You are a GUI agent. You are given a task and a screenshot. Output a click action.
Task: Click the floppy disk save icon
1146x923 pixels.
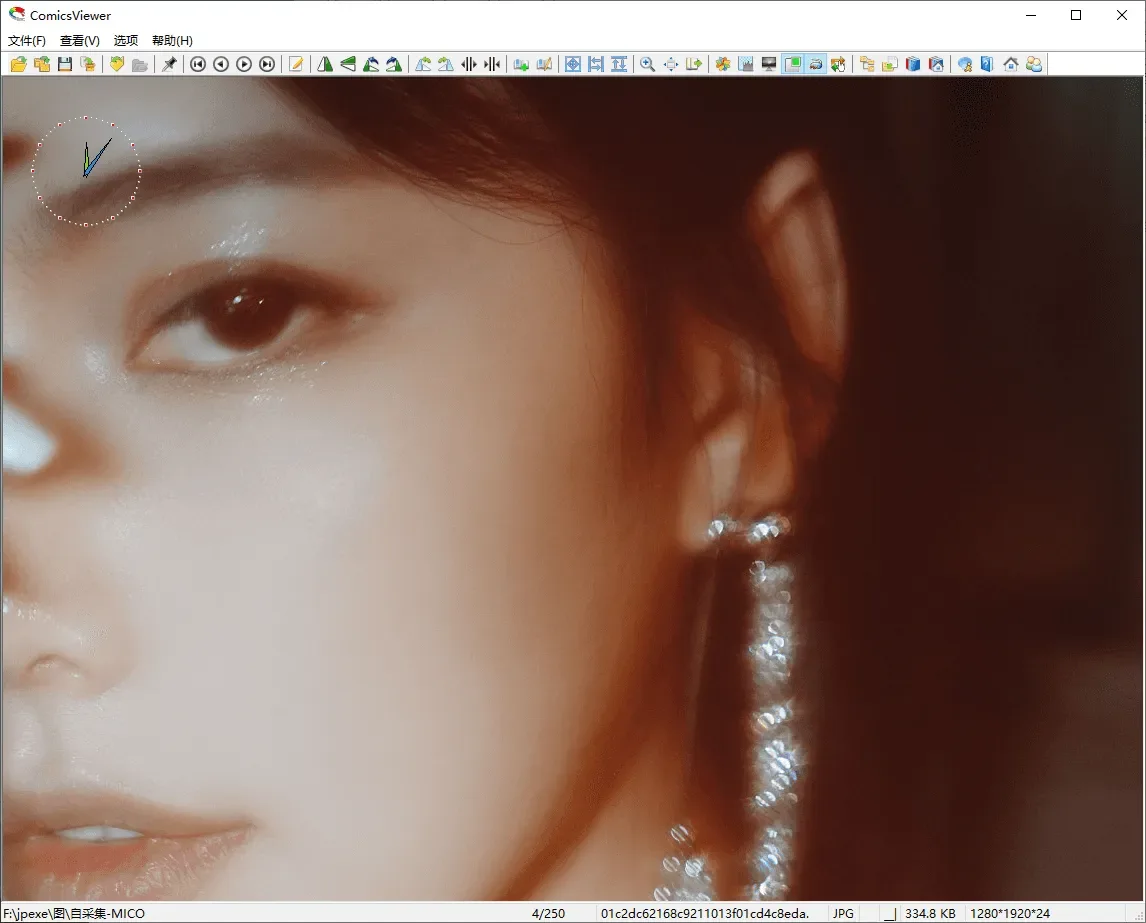(x=65, y=64)
